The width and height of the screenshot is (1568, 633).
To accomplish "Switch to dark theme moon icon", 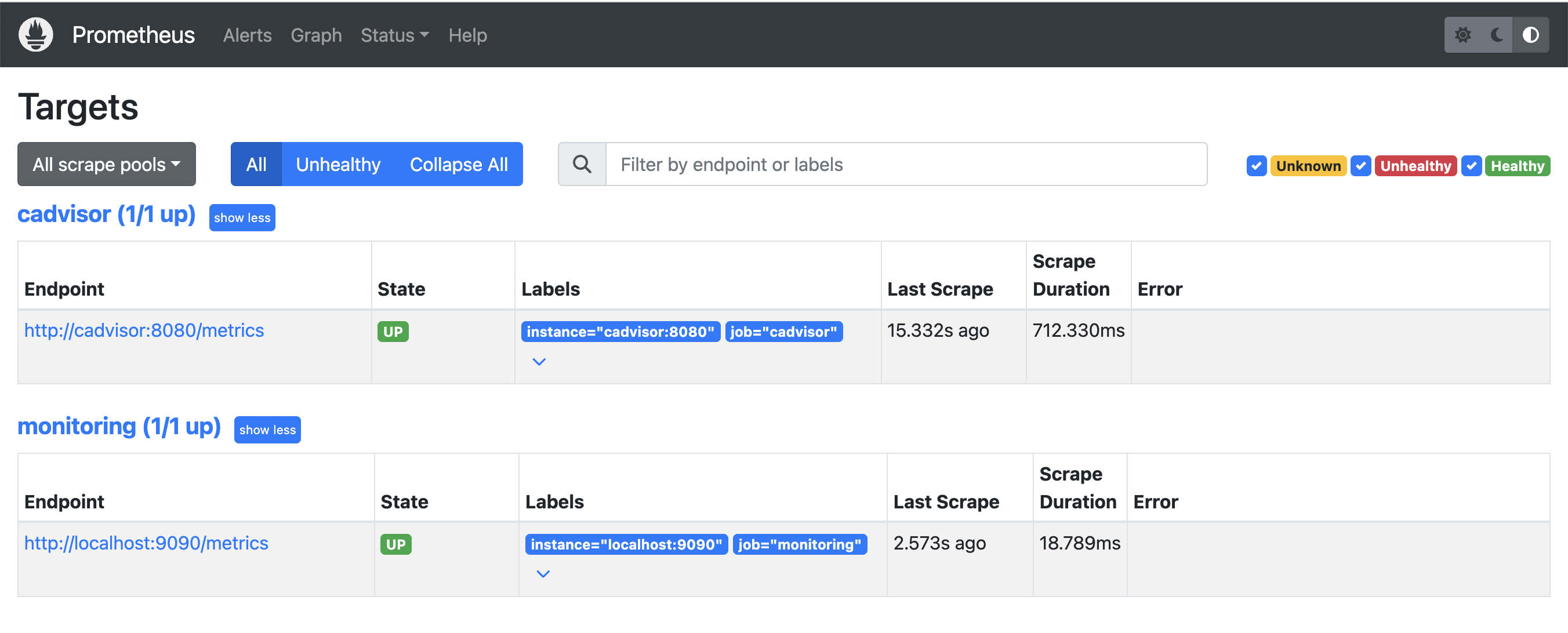I will coord(1497,35).
